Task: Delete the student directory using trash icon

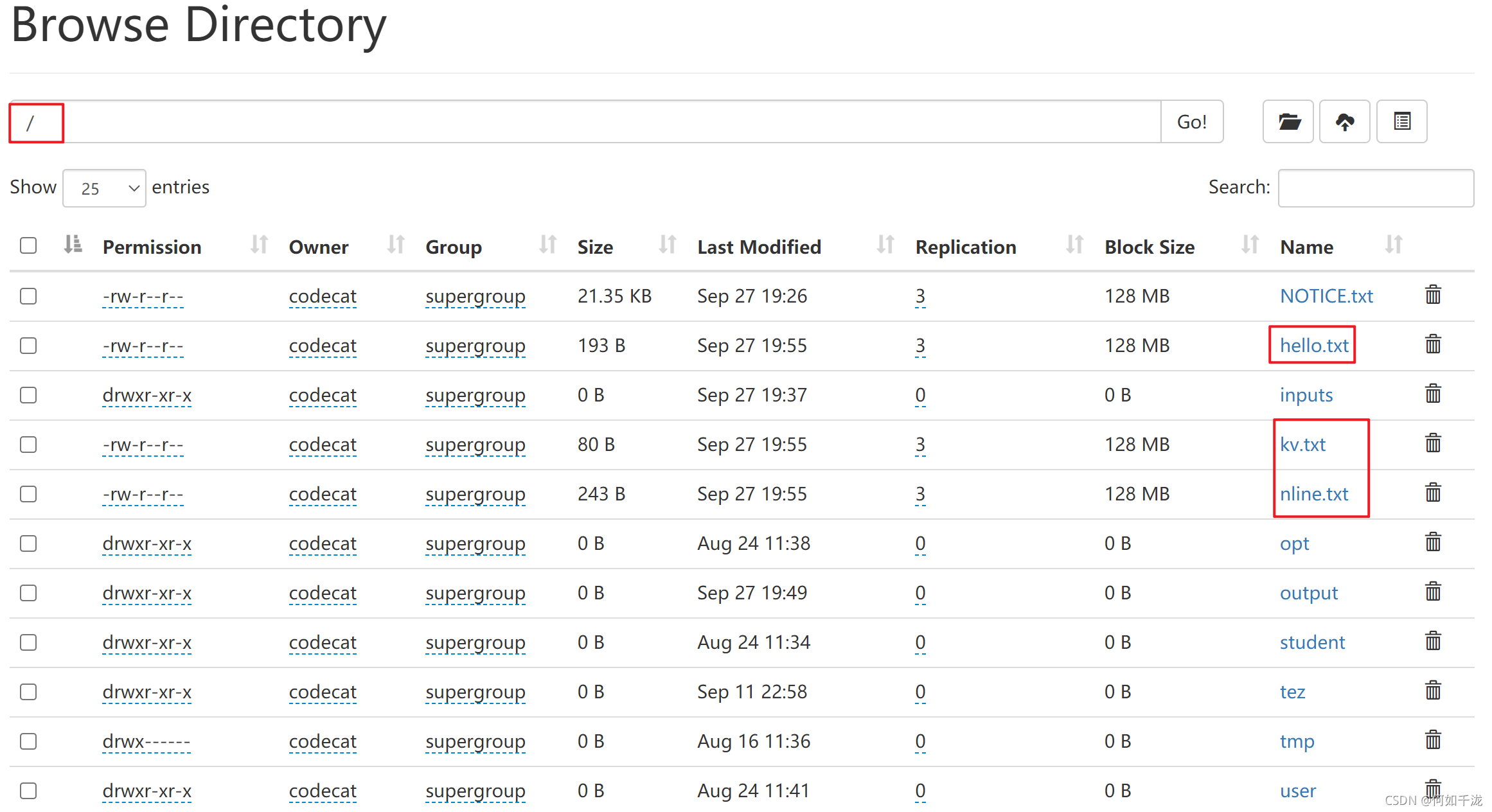Action: pos(1434,642)
